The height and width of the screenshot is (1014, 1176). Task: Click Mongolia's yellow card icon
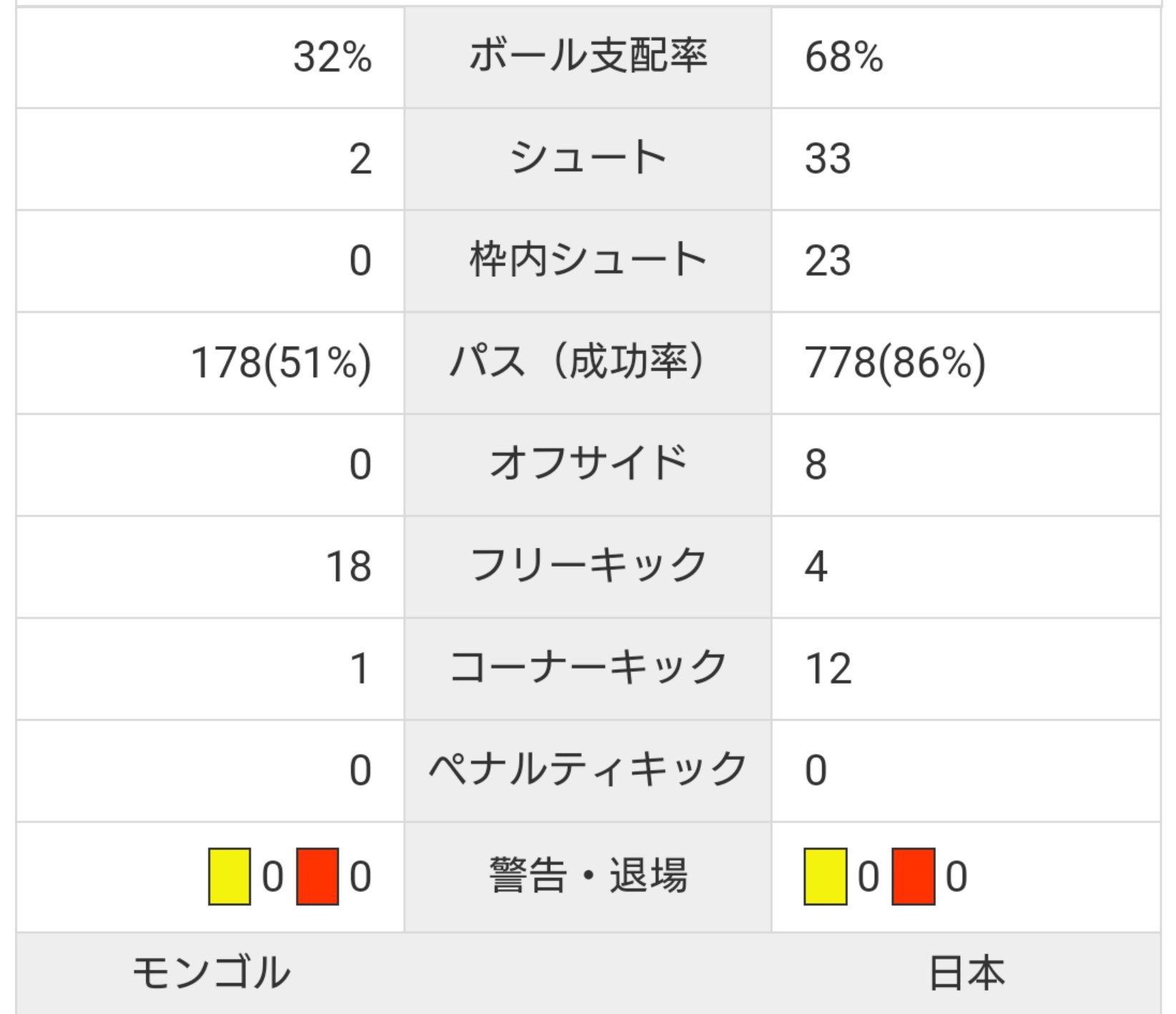pos(229,877)
